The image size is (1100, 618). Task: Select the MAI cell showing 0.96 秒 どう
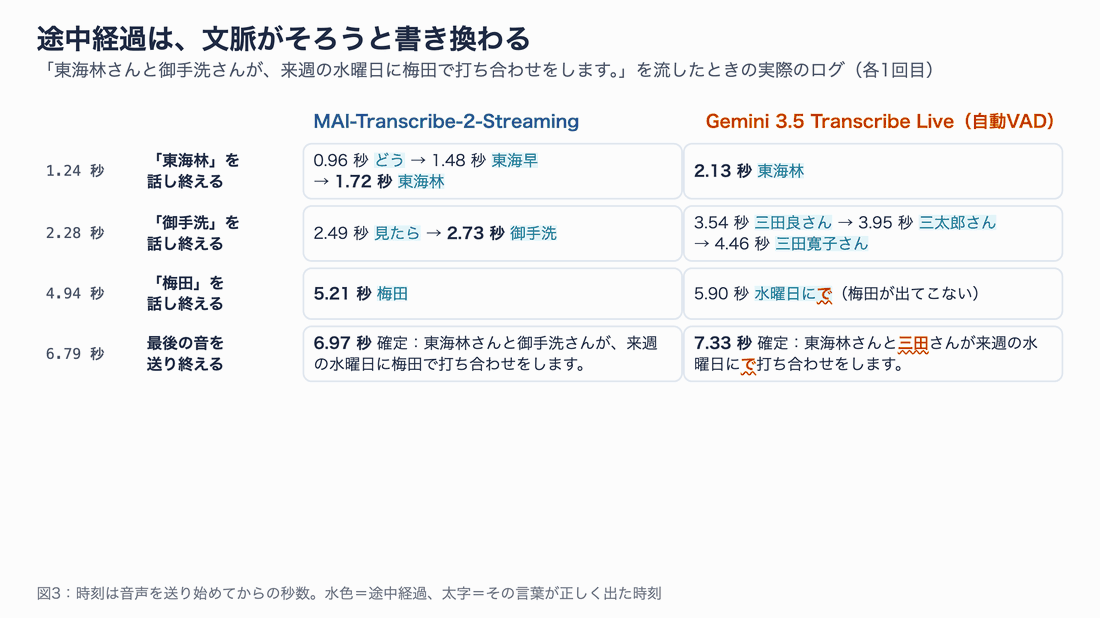pos(492,171)
